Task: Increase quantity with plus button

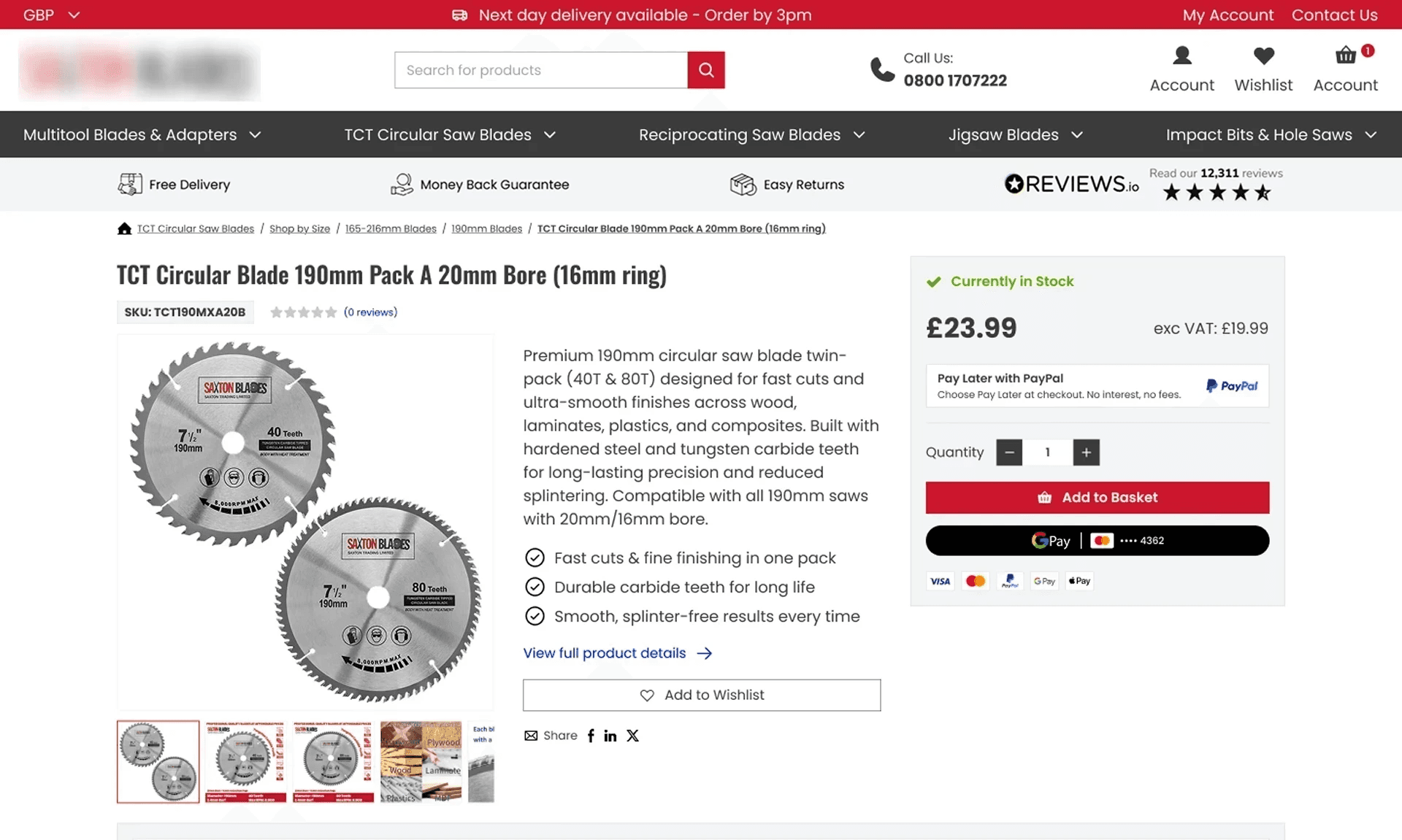Action: click(1086, 452)
